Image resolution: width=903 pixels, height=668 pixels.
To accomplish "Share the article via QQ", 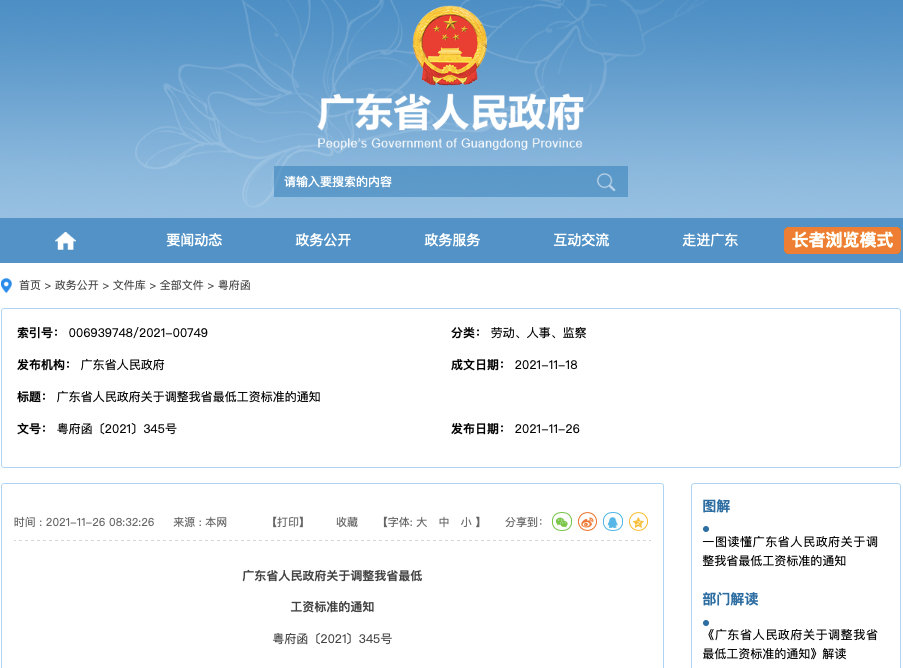I will click(x=613, y=521).
